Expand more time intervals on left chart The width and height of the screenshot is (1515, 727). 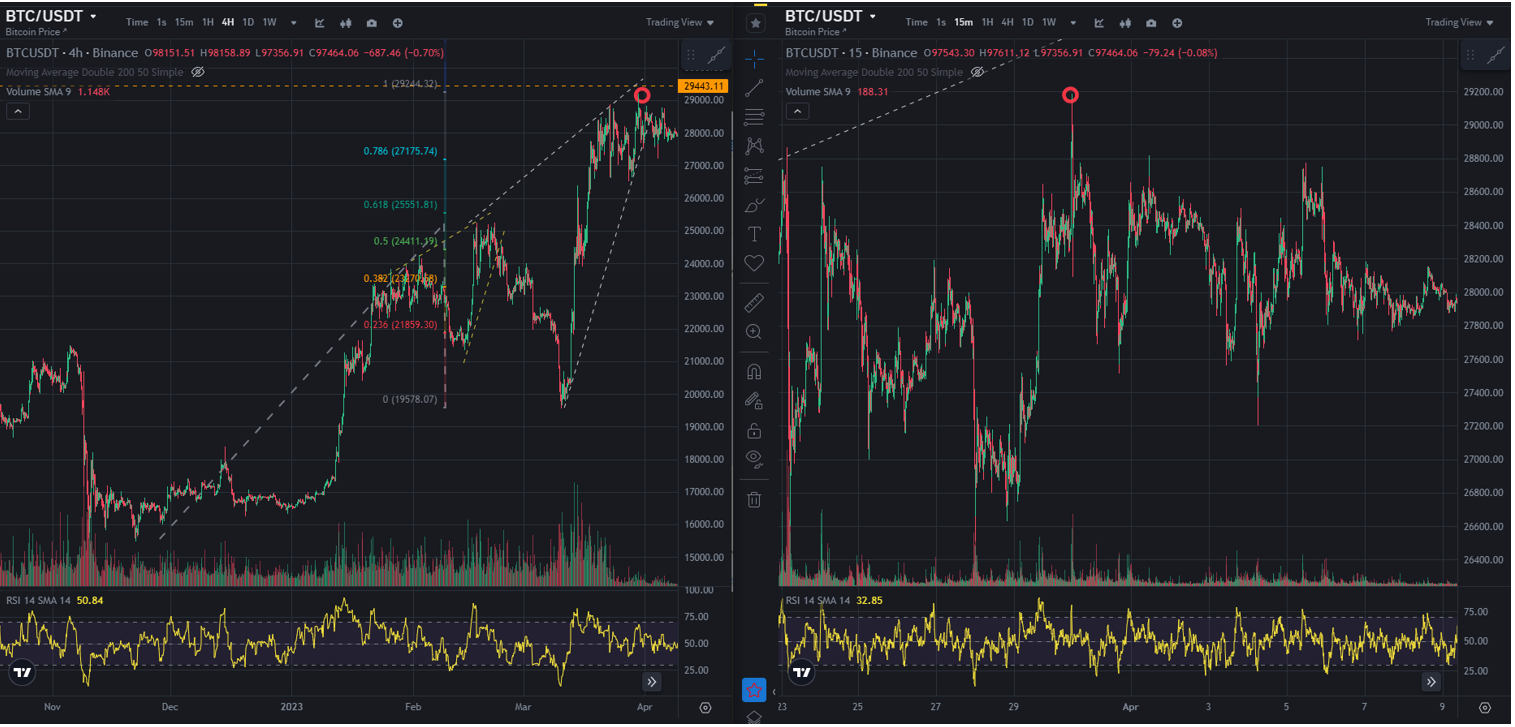click(x=293, y=22)
